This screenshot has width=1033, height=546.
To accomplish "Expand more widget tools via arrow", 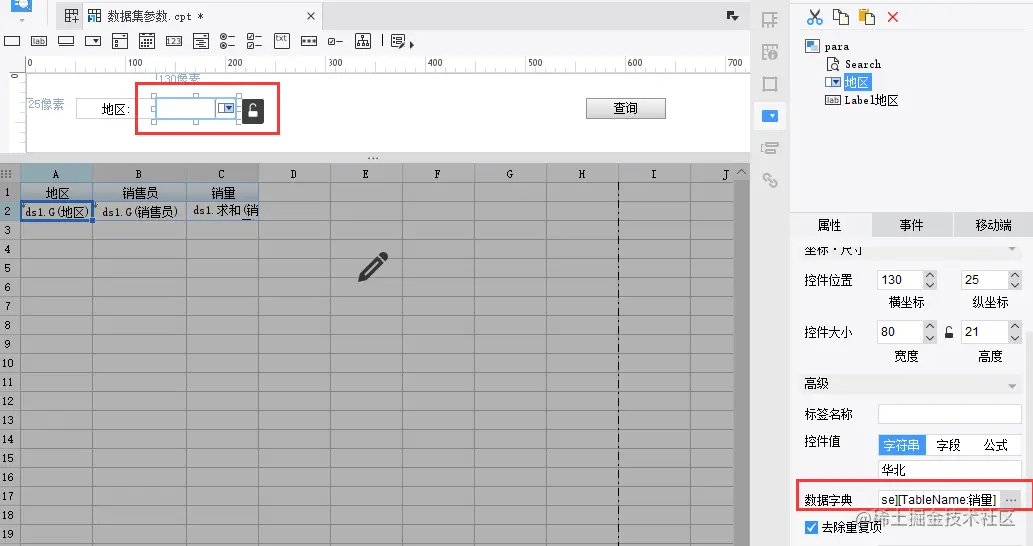I will coord(412,45).
